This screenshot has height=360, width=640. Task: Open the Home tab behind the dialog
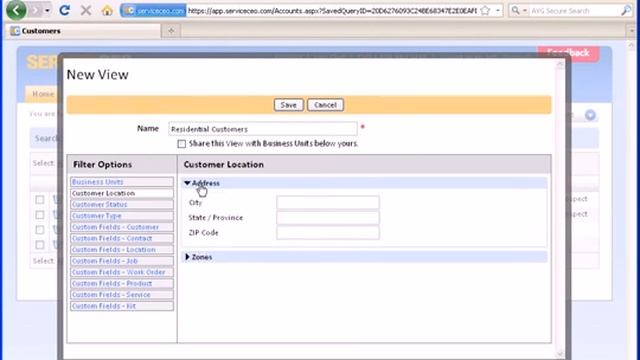point(42,94)
